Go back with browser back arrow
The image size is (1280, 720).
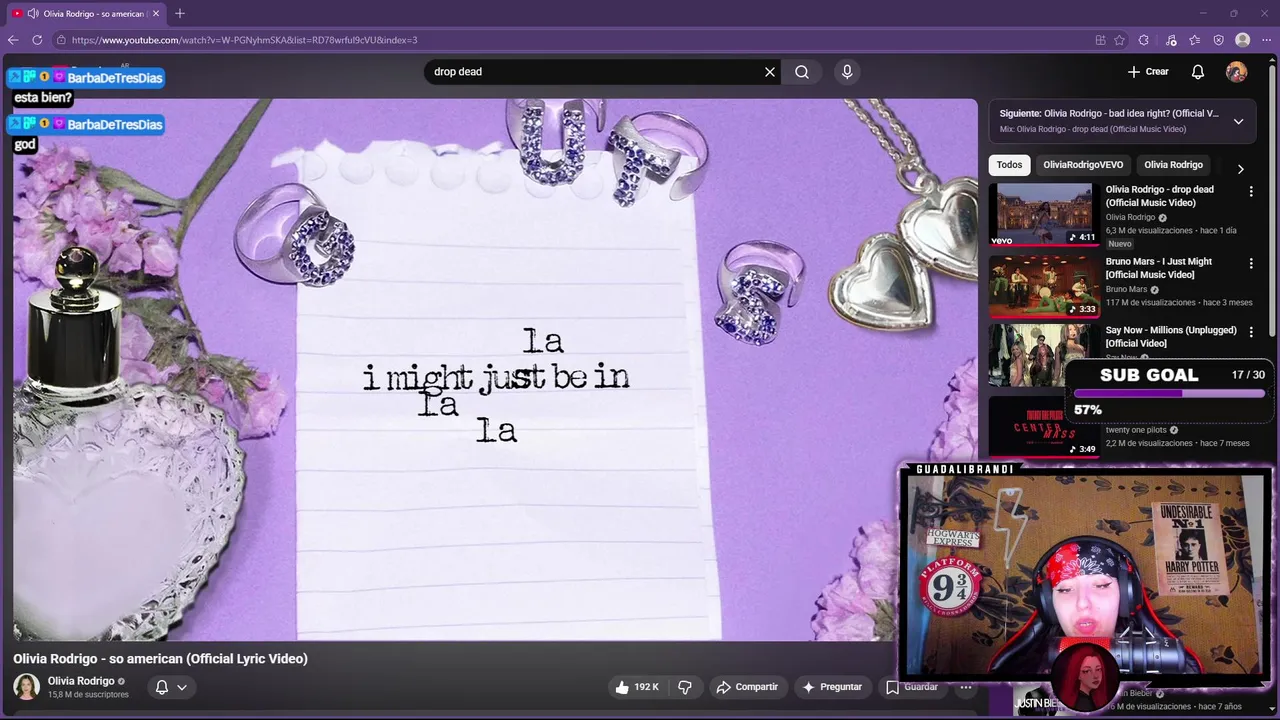tap(13, 40)
